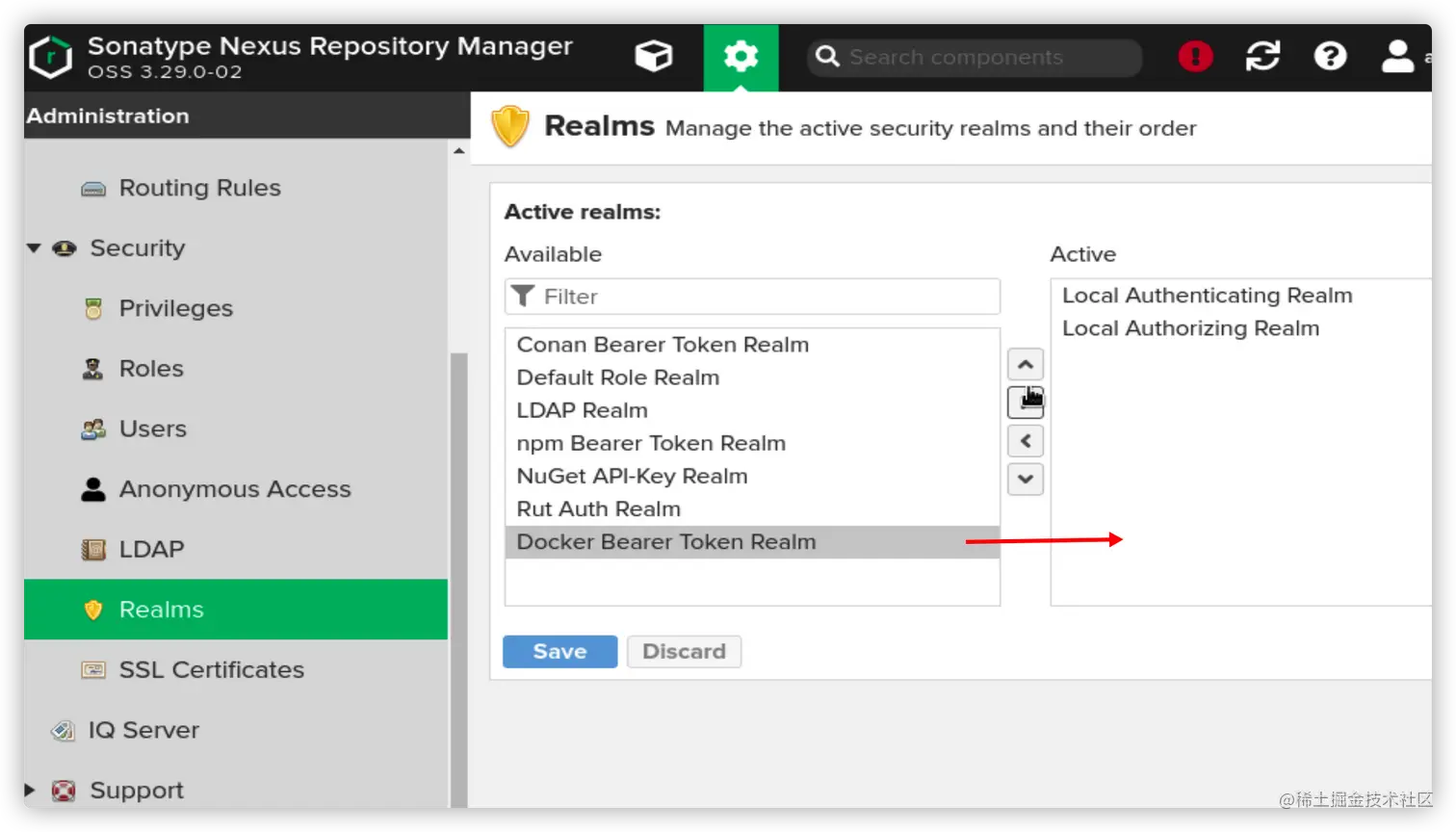The image size is (1456, 832).
Task: Click the LDAP book icon
Action: pos(93,550)
